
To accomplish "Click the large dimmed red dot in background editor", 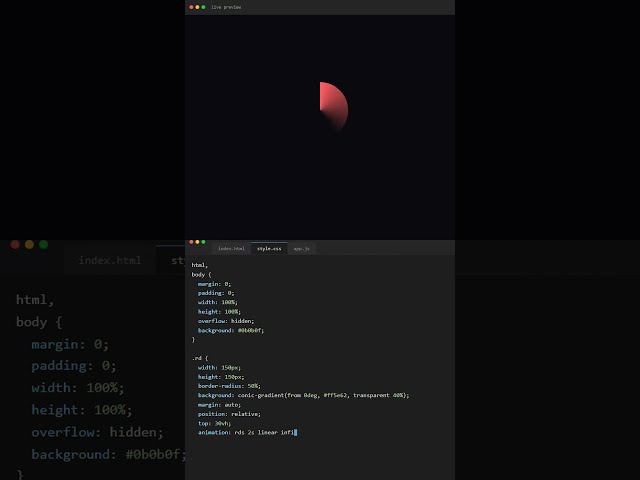I will 15,244.
